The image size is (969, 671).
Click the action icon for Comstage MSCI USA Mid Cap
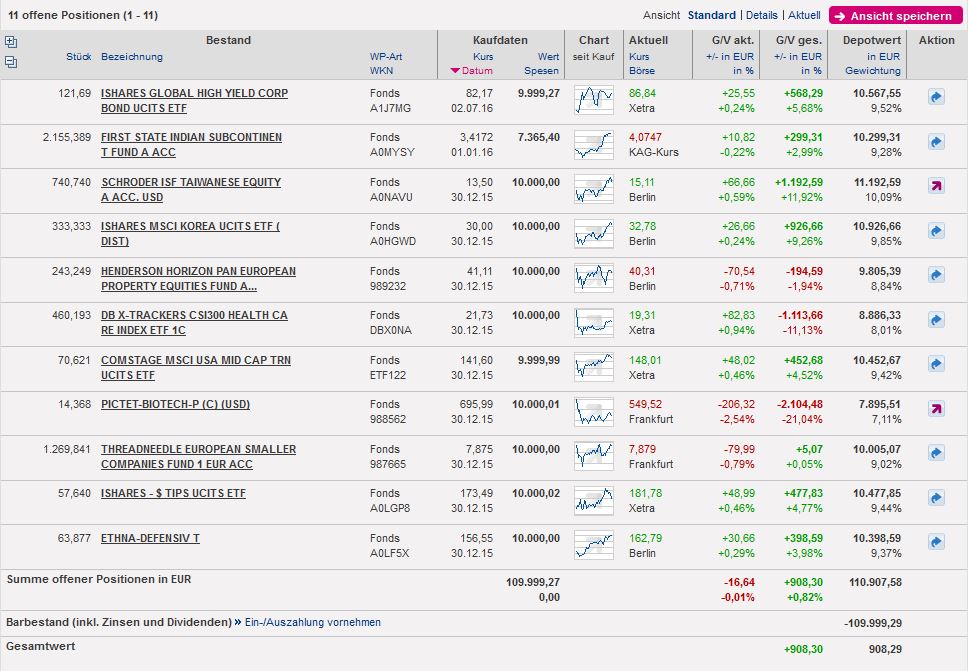point(936,364)
